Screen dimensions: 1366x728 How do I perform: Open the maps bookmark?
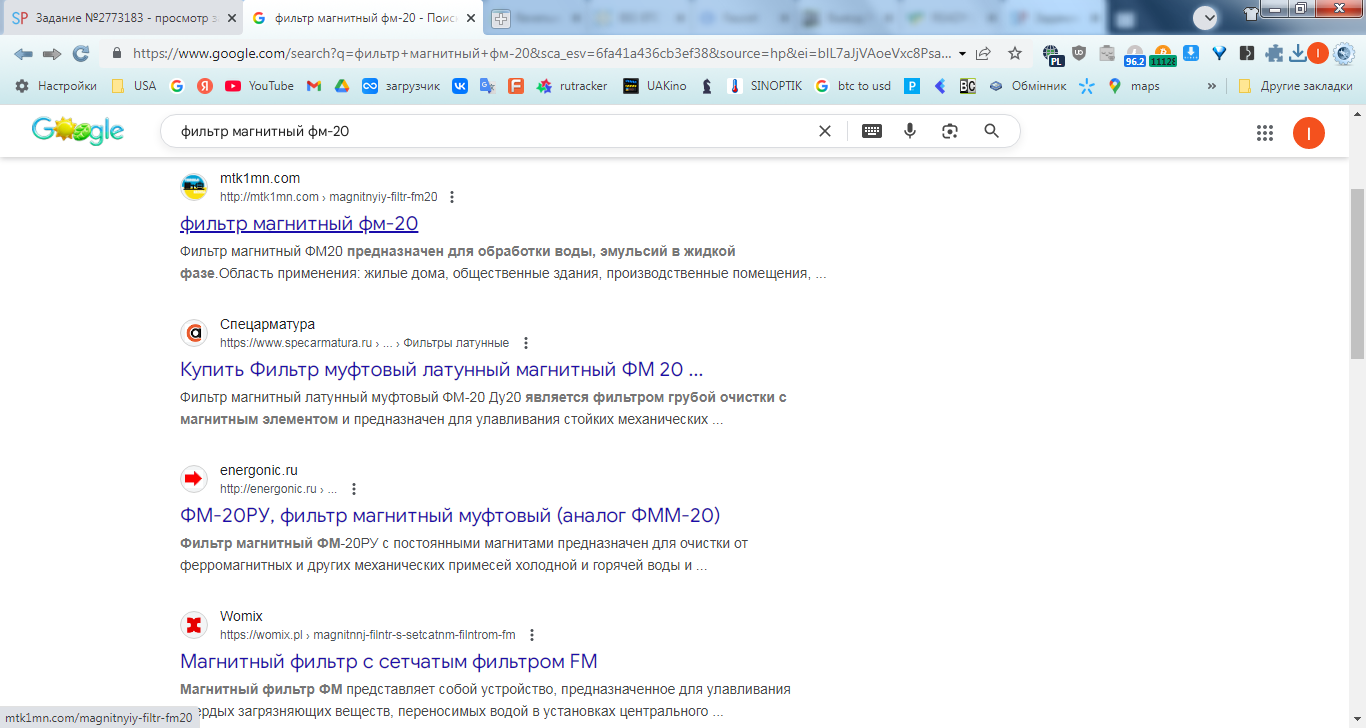(x=1133, y=86)
